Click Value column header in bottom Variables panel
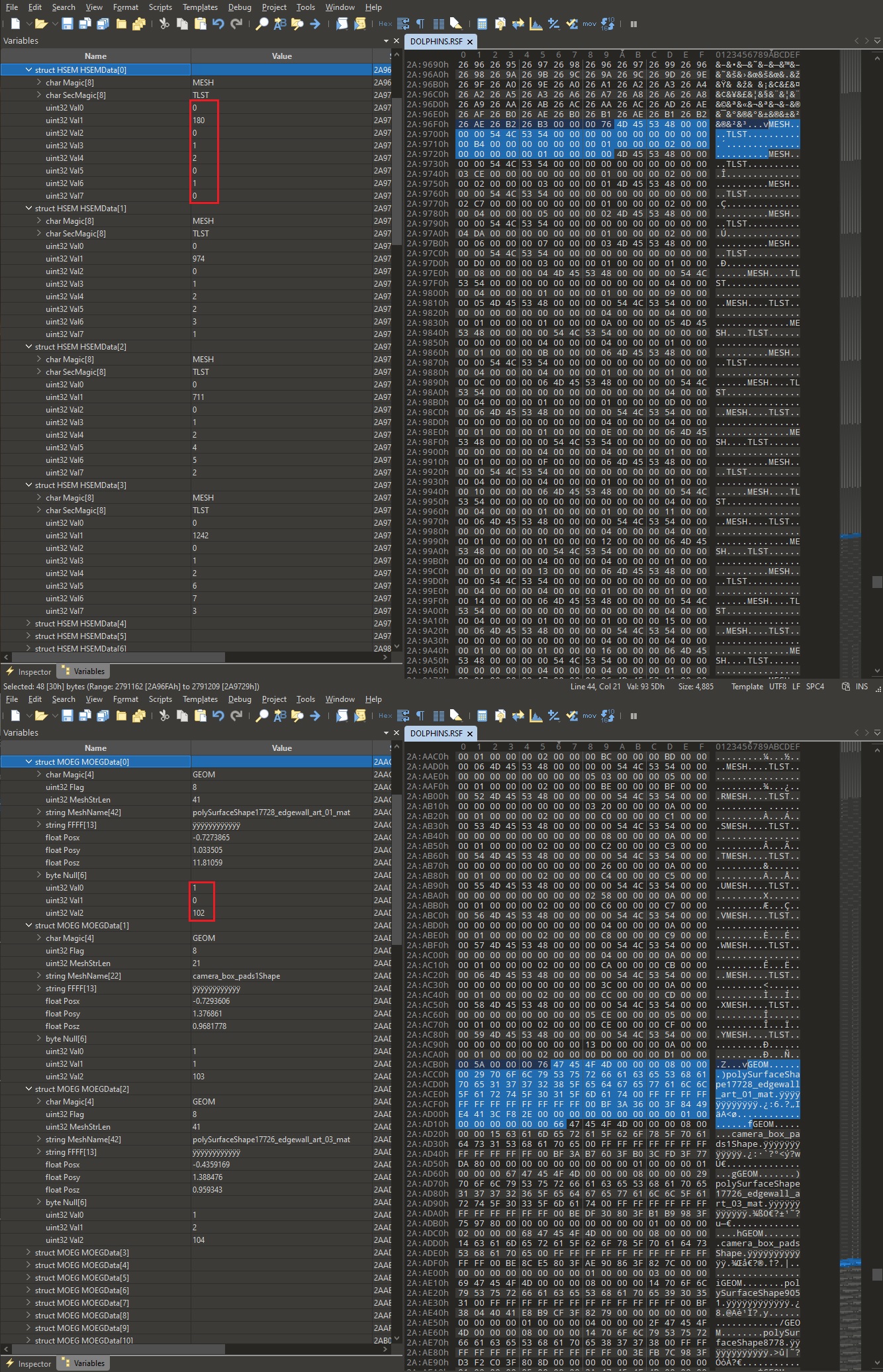Screen dimensions: 883x1372 point(281,748)
